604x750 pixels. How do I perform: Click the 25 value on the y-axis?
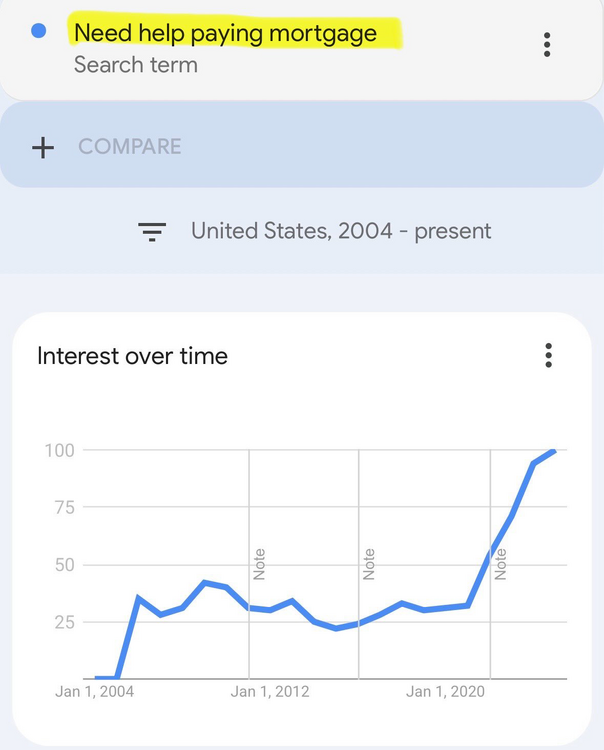click(x=63, y=622)
